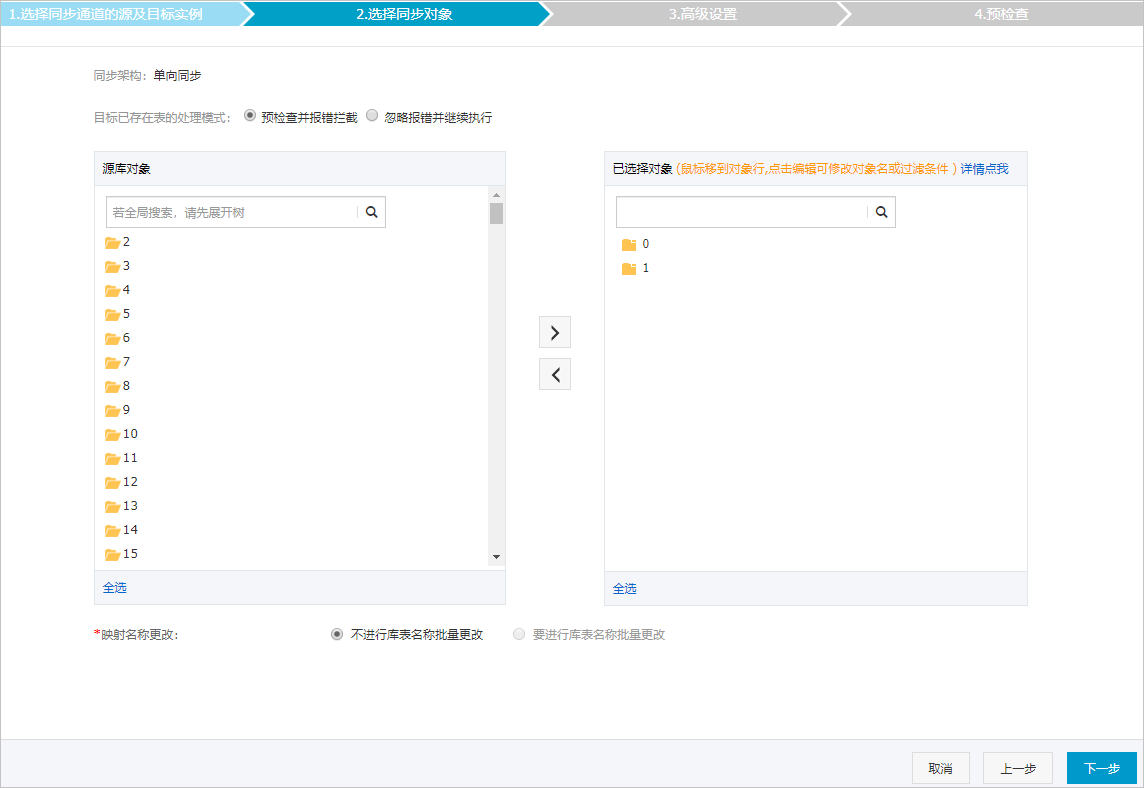Click folder icon of source database 8
Image resolution: width=1144 pixels, height=788 pixels.
[112, 386]
